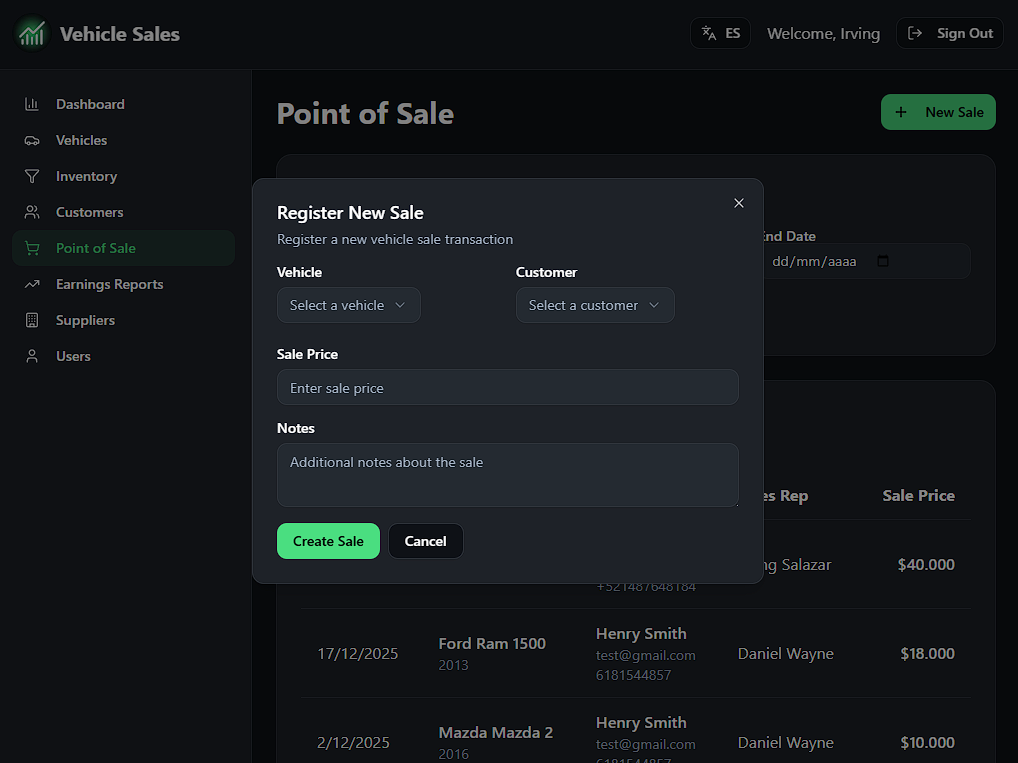Open Inventory from sidebar

click(123, 176)
